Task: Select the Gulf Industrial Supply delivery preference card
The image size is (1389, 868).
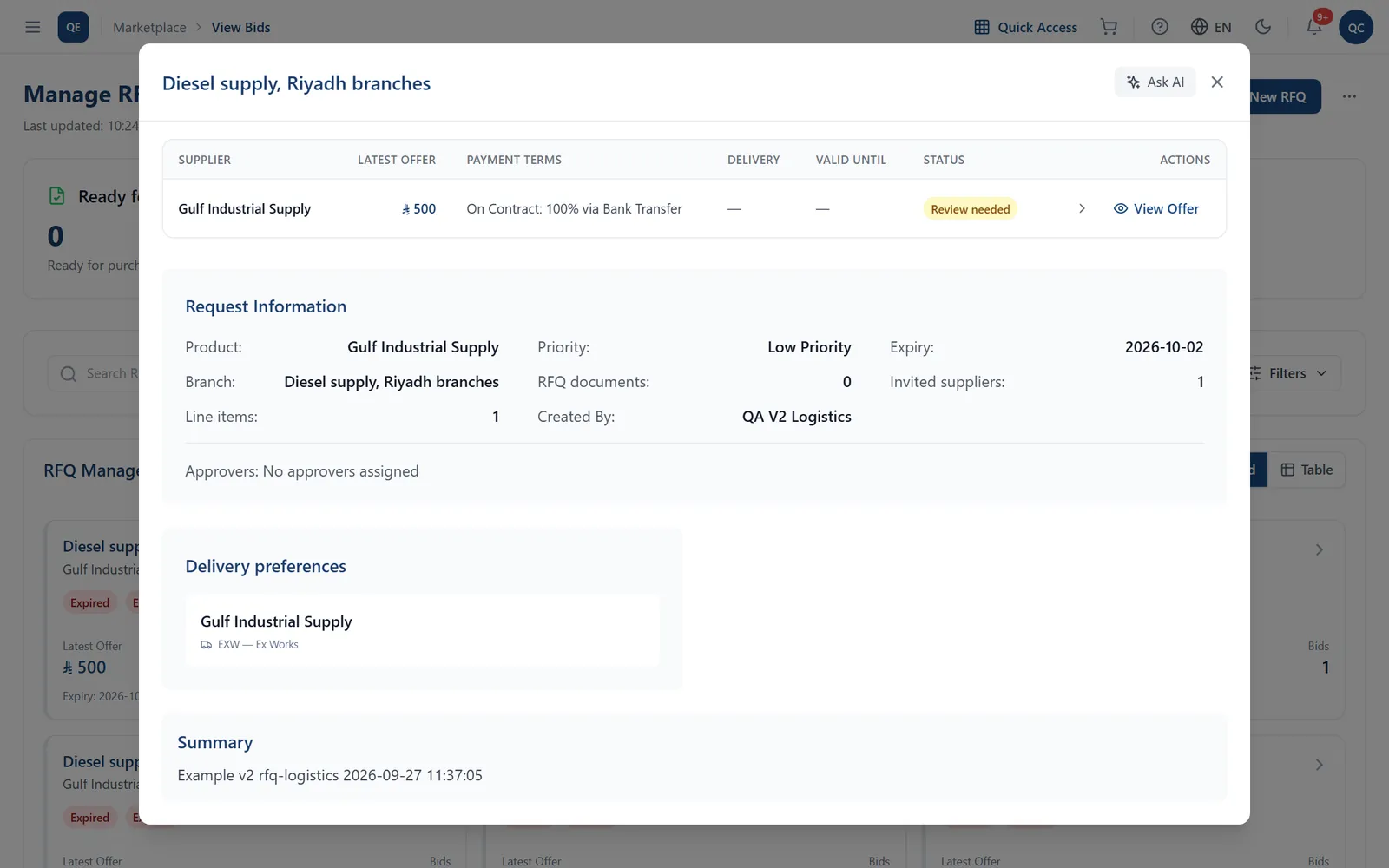Action: [x=422, y=630]
